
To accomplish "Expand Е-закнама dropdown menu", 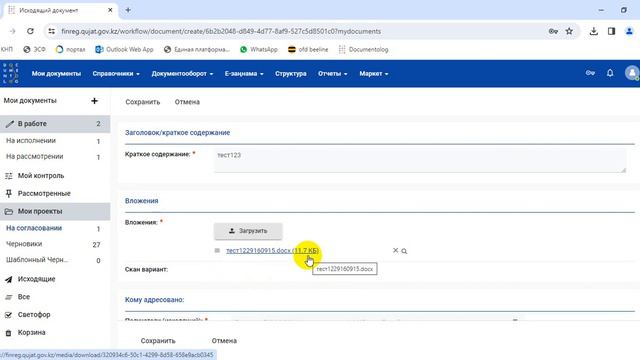I will [244, 73].
